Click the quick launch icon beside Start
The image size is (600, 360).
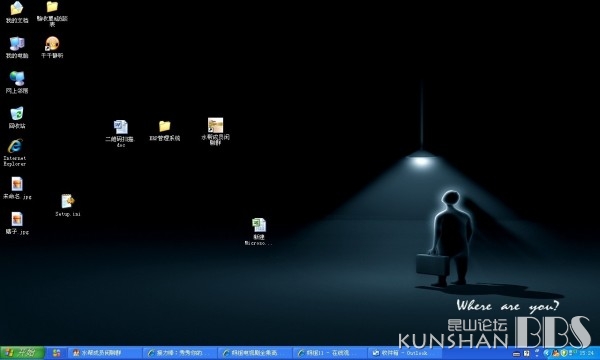pos(57,353)
